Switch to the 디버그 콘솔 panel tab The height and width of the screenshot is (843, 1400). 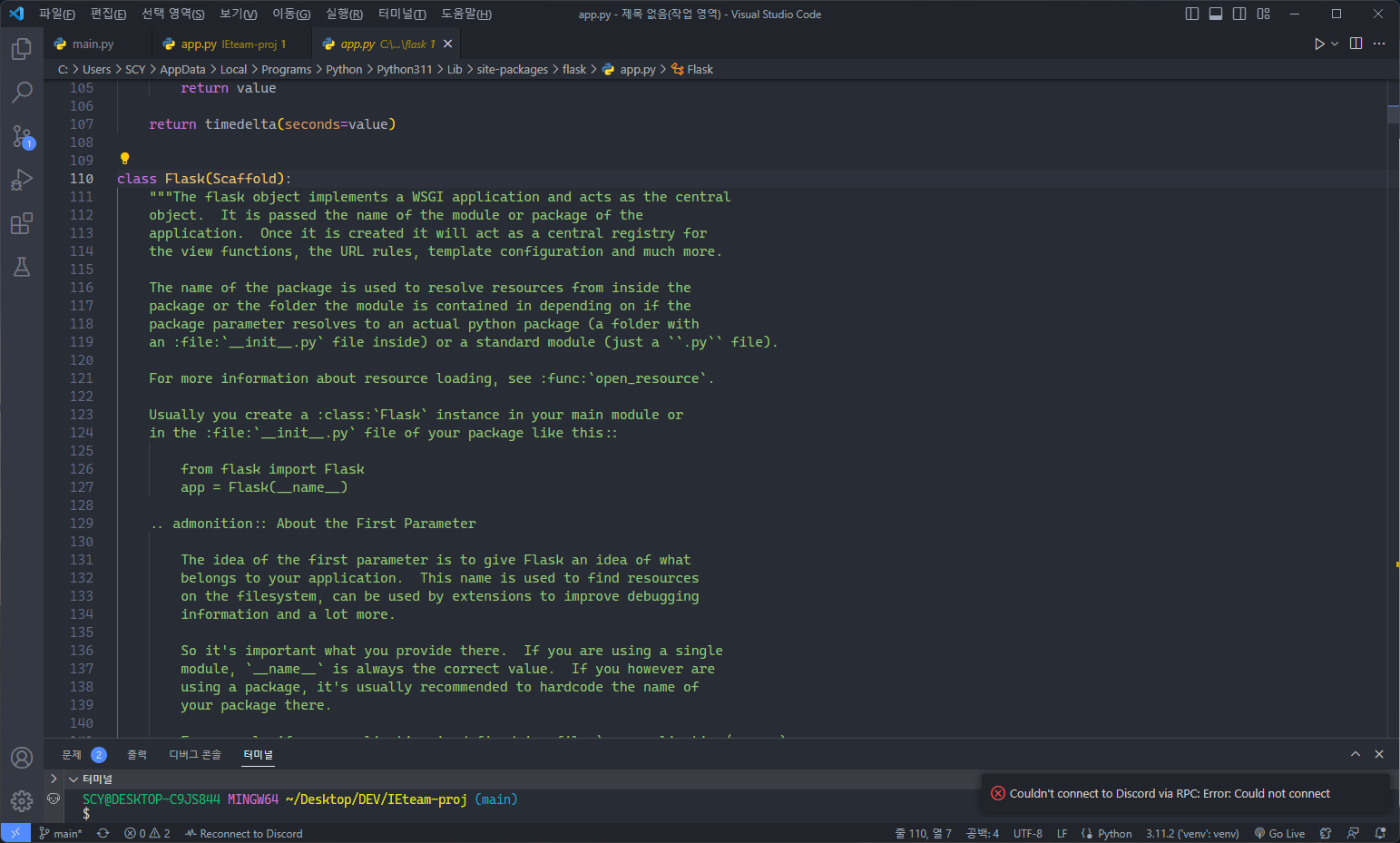click(195, 754)
